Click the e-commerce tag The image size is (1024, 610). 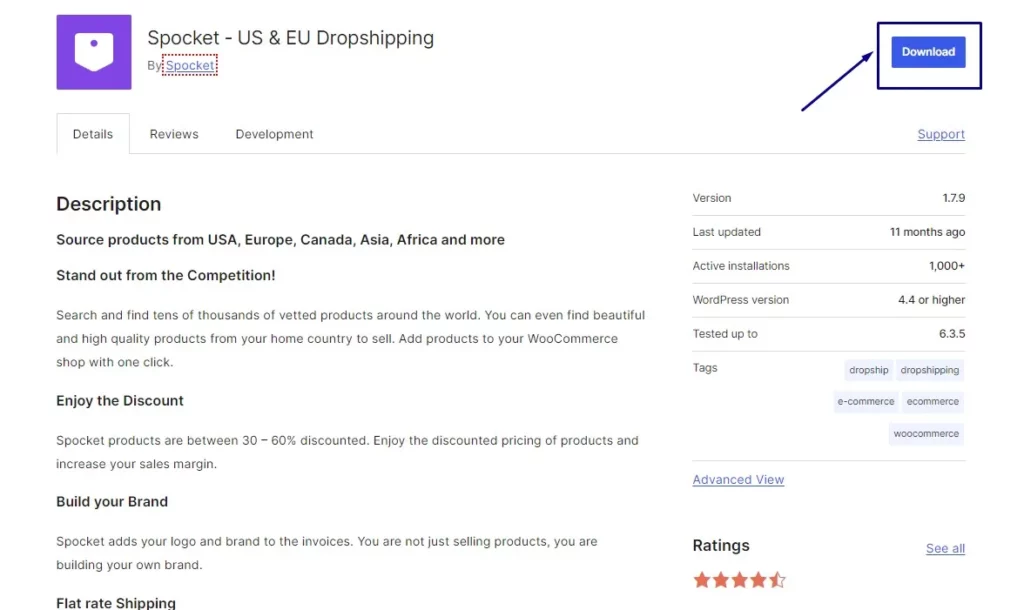[x=866, y=402]
